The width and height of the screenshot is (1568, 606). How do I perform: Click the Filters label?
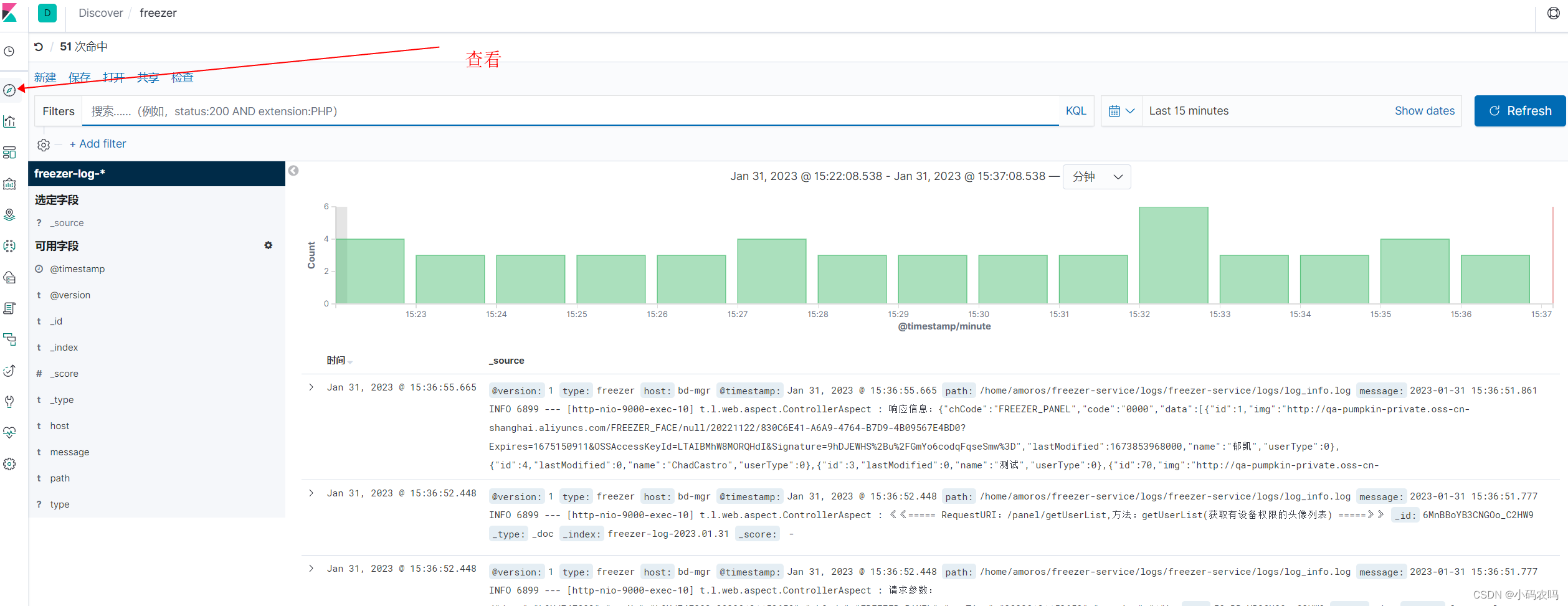[59, 111]
